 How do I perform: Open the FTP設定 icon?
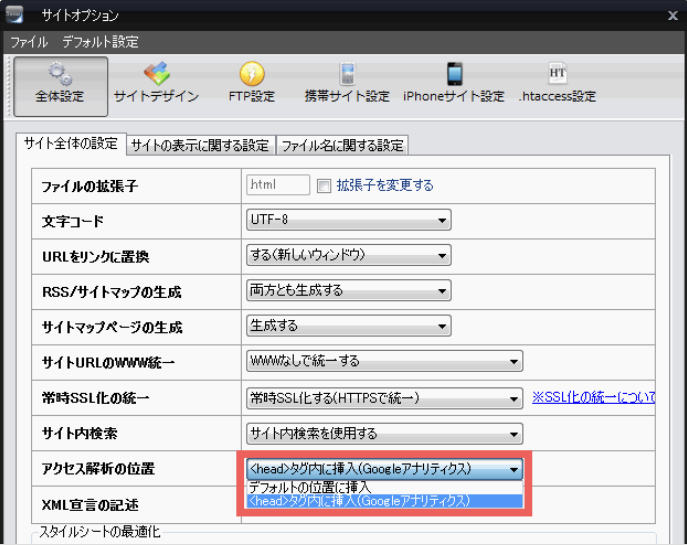251,76
